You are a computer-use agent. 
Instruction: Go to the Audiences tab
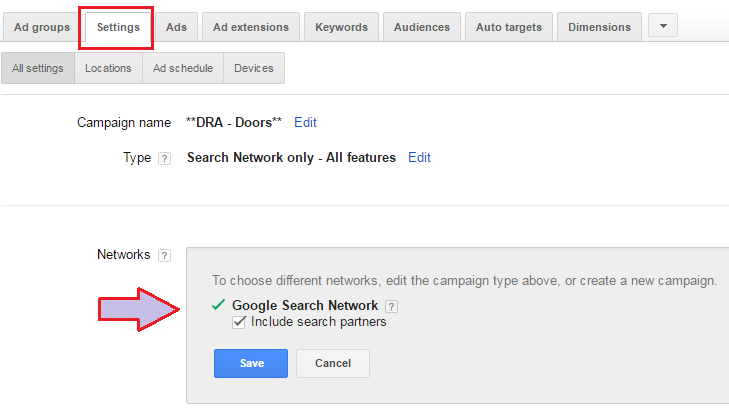click(x=422, y=27)
